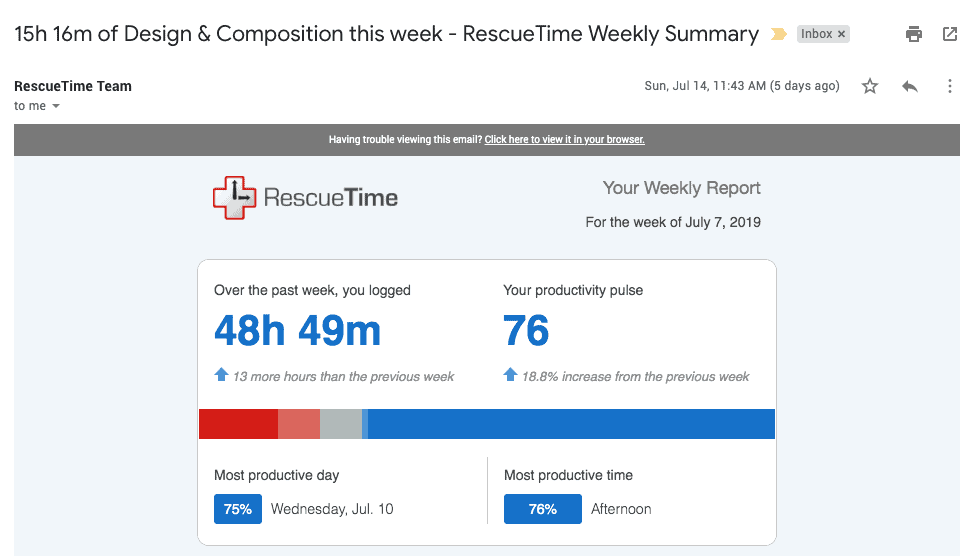Click the 76% most productive time badge

pos(542,509)
